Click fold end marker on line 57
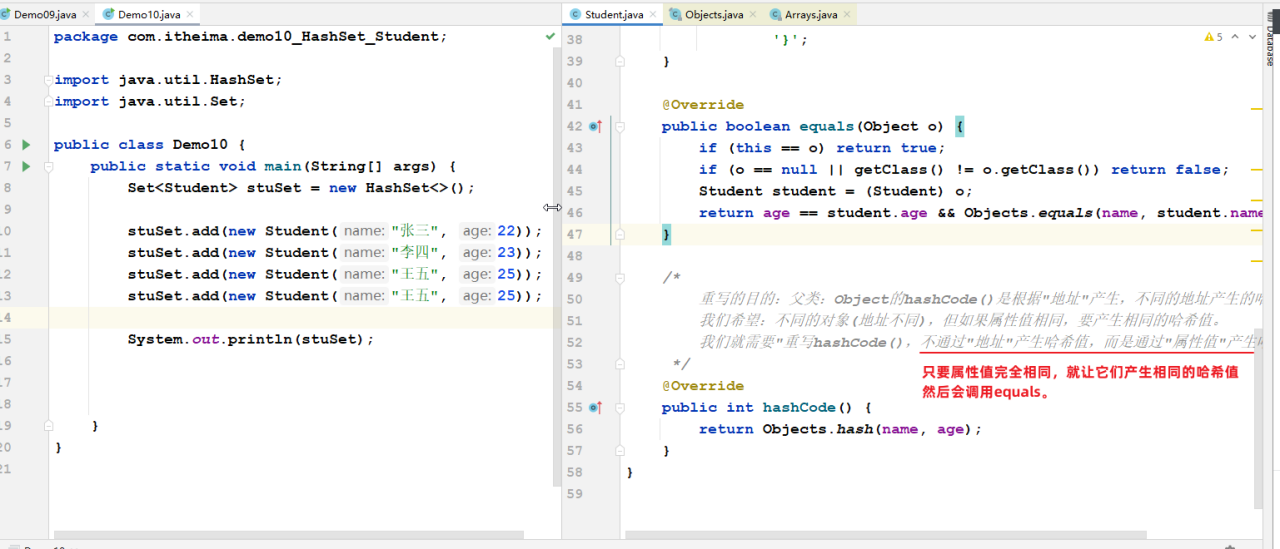The image size is (1280, 549). (x=620, y=451)
